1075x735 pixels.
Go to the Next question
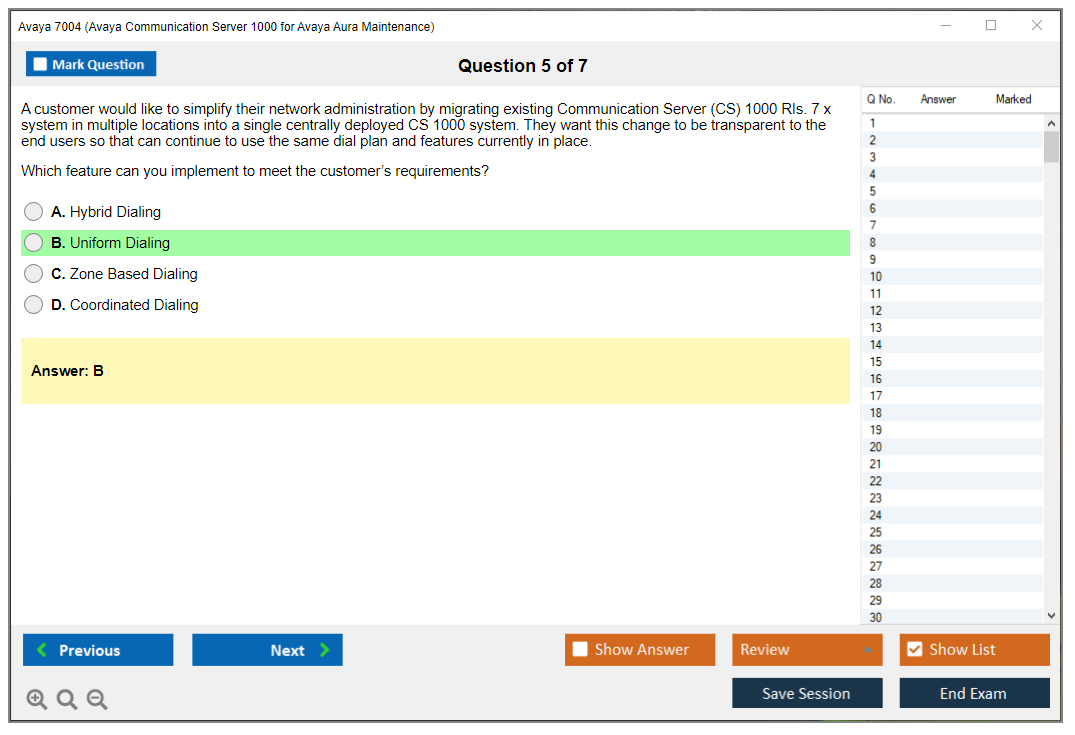(x=267, y=650)
